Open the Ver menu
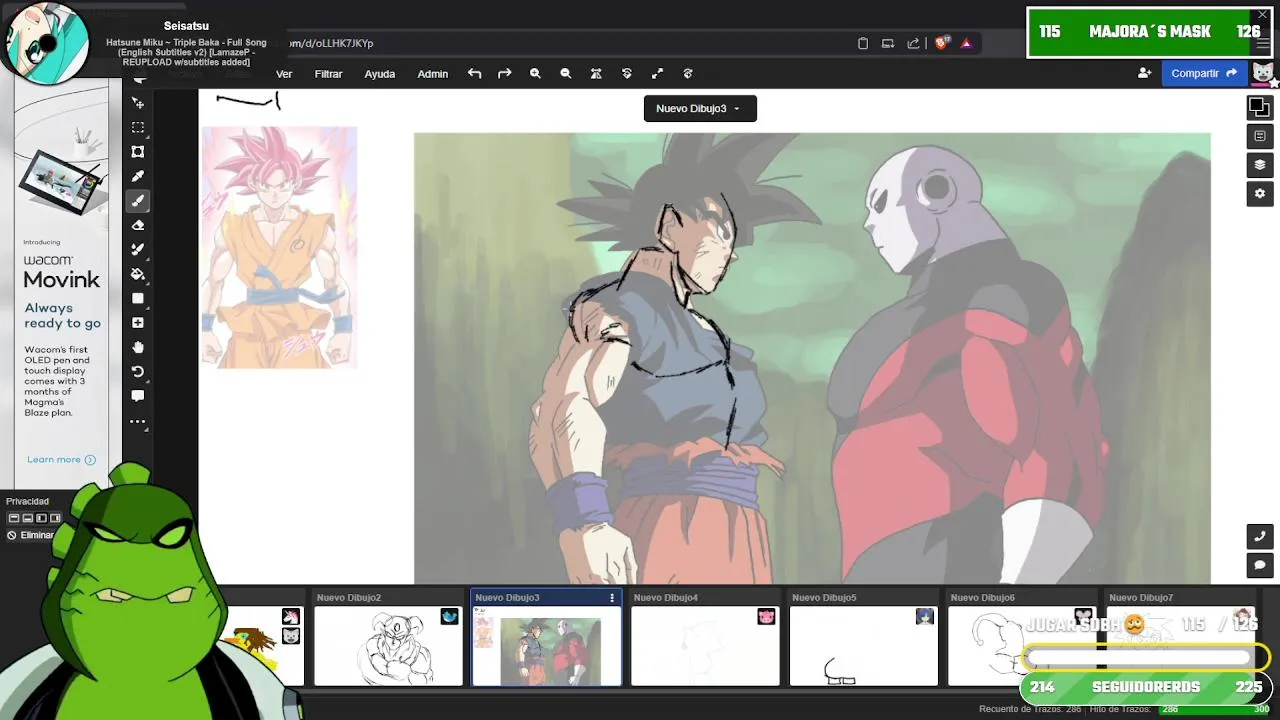 click(284, 74)
